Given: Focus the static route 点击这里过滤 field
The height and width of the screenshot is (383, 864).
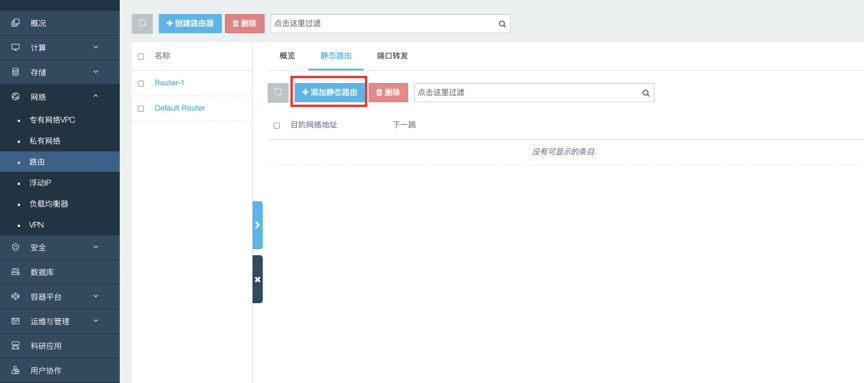Looking at the screenshot, I should [x=534, y=93].
